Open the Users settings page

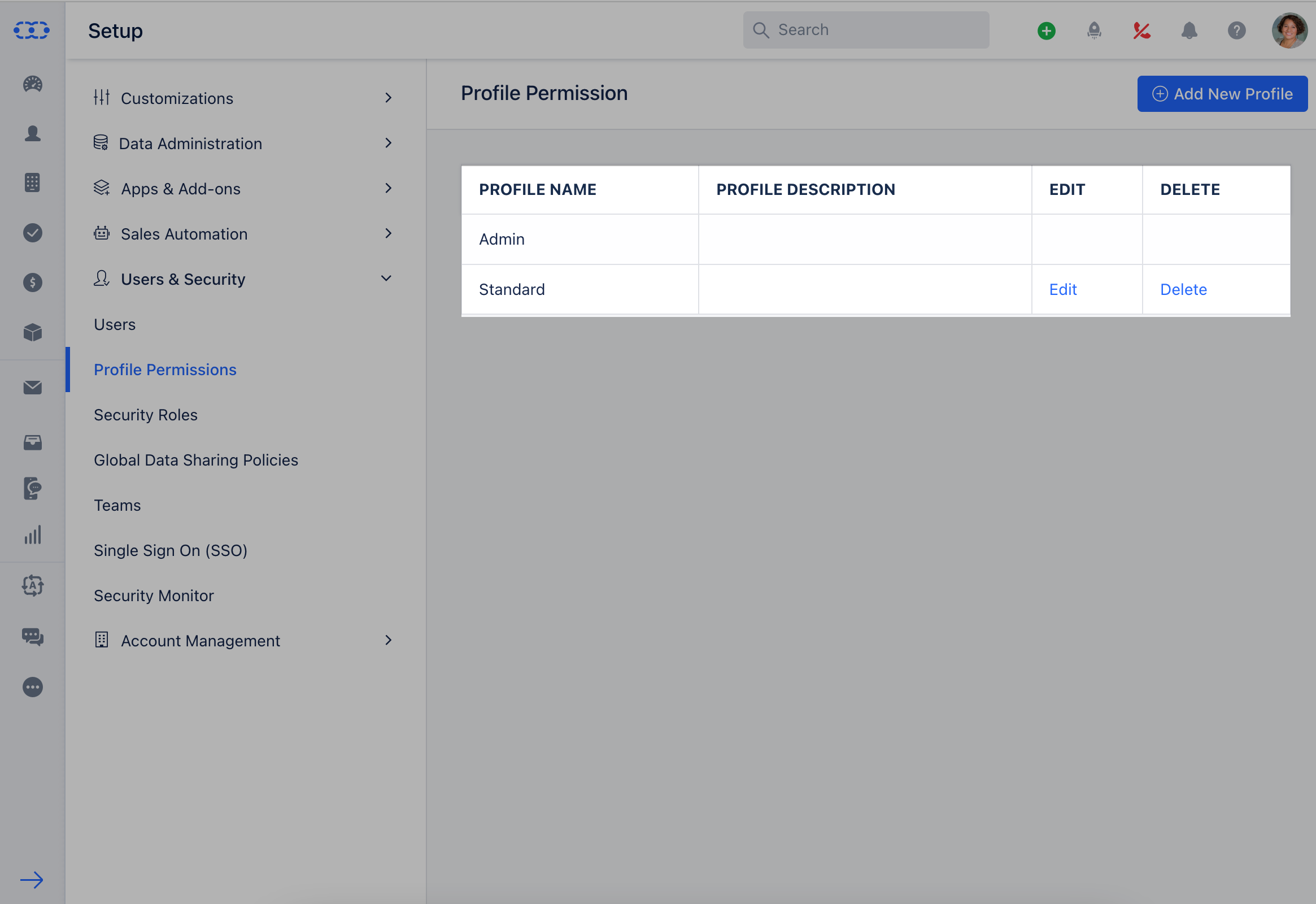tap(115, 324)
